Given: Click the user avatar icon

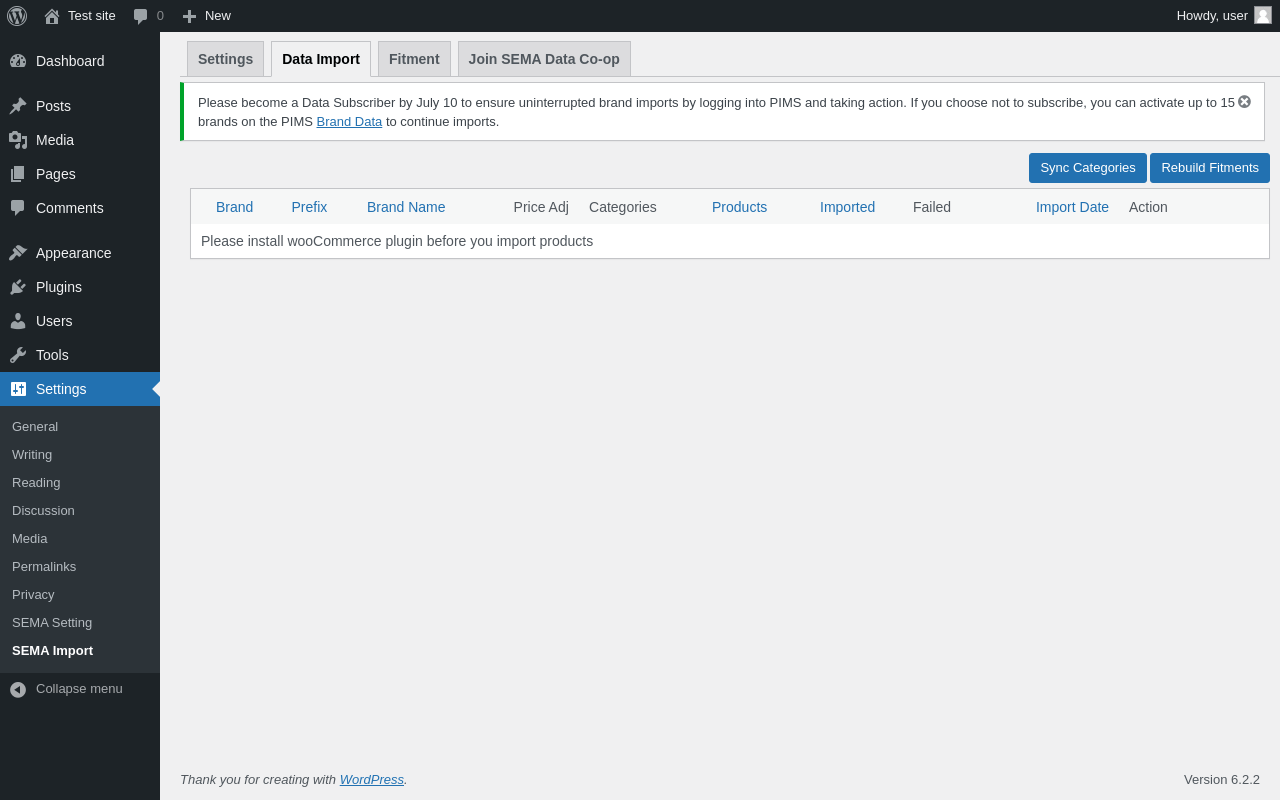Looking at the screenshot, I should coord(1263,16).
